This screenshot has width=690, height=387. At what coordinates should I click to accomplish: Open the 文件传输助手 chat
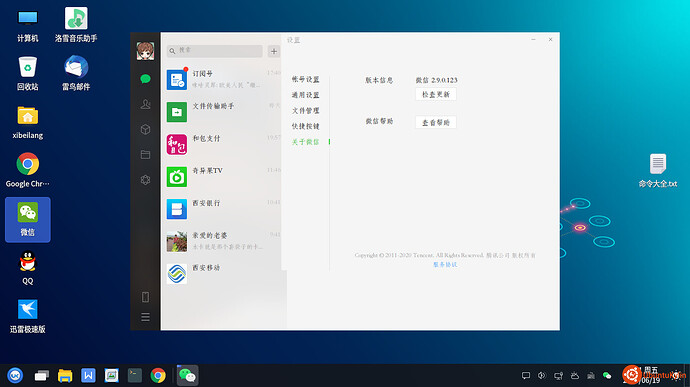(224, 112)
